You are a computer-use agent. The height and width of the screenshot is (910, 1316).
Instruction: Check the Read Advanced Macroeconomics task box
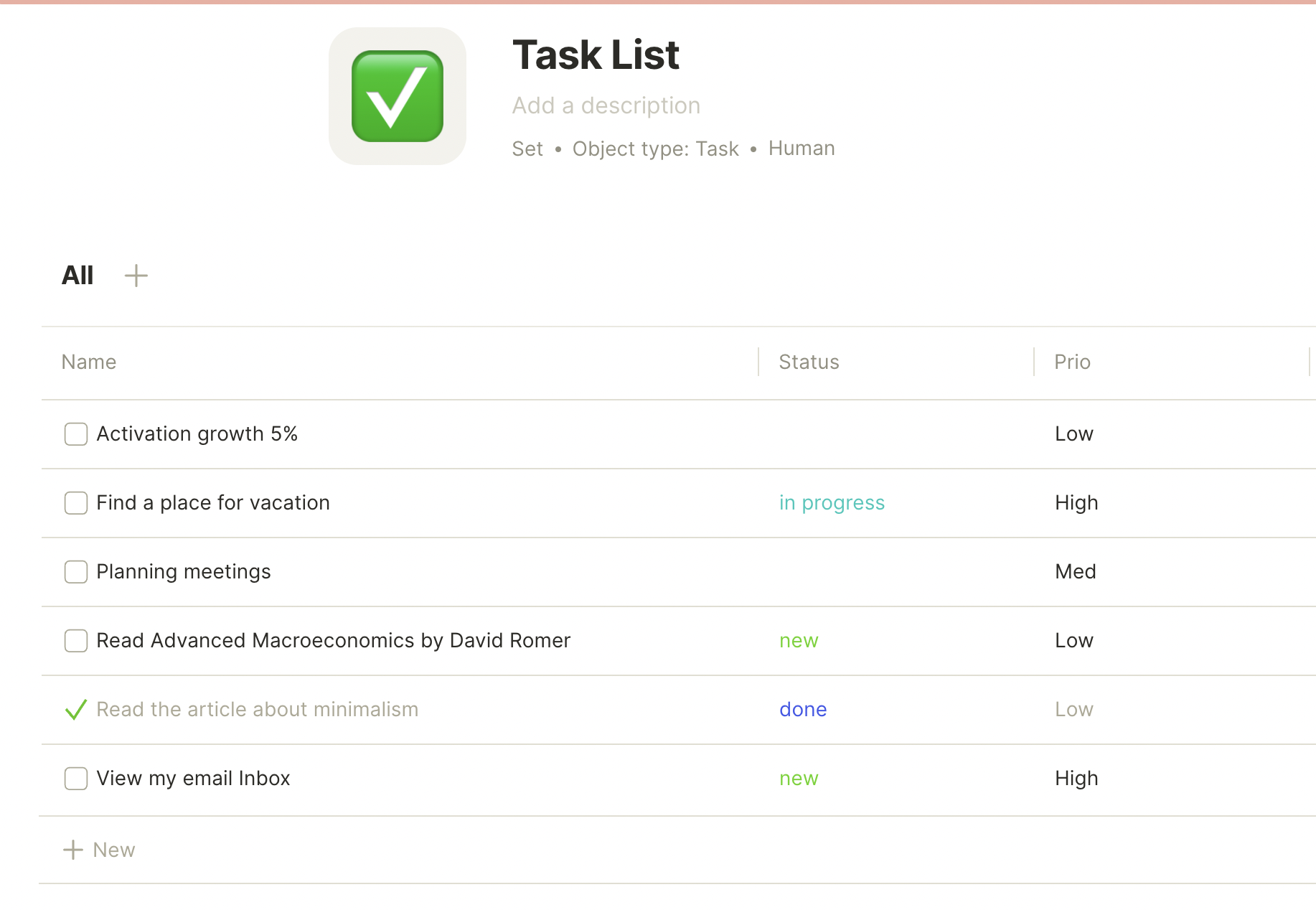(x=76, y=640)
